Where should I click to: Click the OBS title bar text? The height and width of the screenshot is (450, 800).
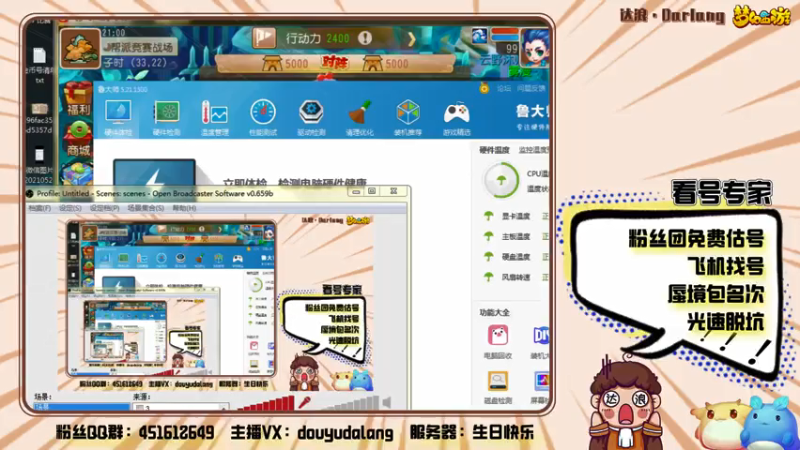tap(155, 194)
